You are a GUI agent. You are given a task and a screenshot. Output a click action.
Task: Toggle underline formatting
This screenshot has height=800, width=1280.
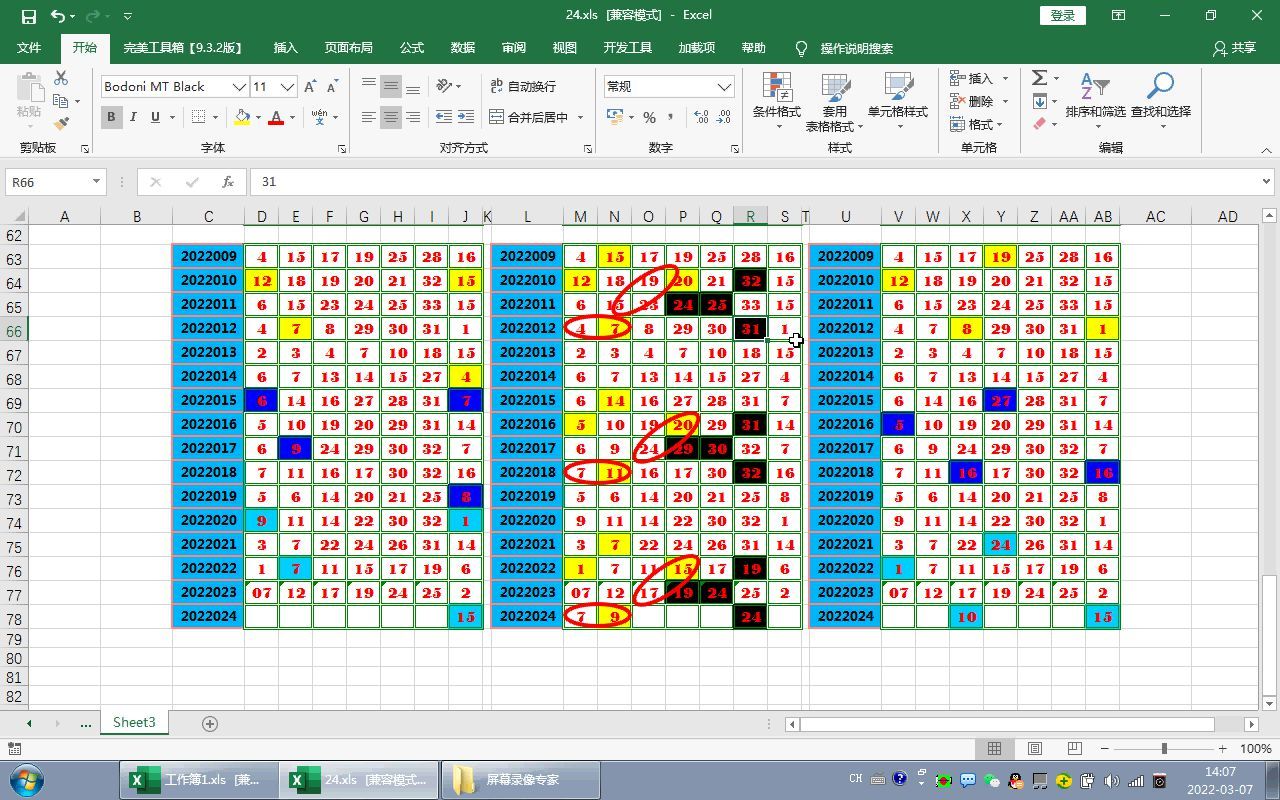(x=155, y=117)
